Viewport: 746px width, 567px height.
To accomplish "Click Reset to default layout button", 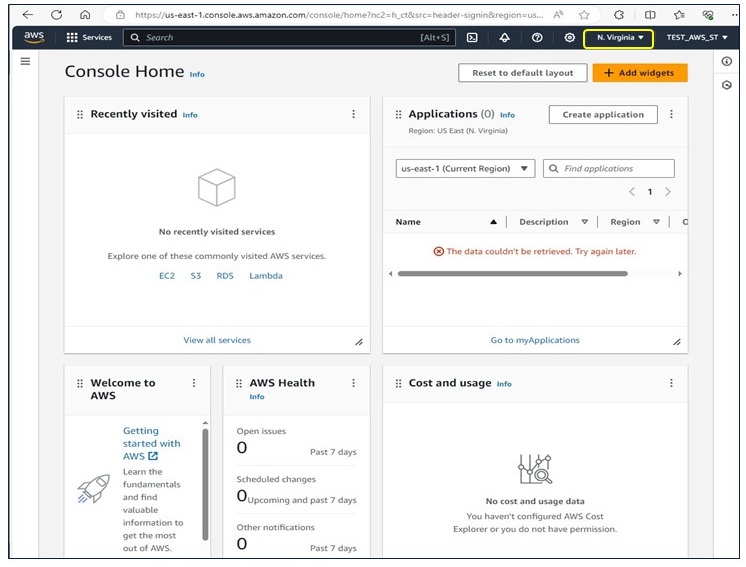I will (522, 73).
